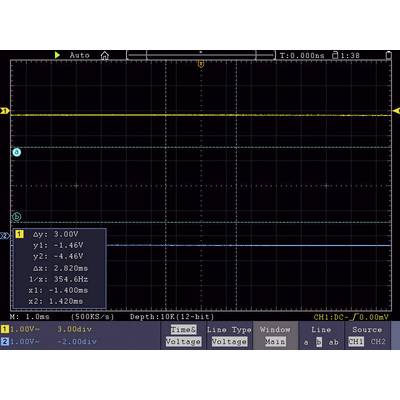The image size is (400, 400).
Task: Click the channel 2 ground level marker
Action: click(x=5, y=236)
